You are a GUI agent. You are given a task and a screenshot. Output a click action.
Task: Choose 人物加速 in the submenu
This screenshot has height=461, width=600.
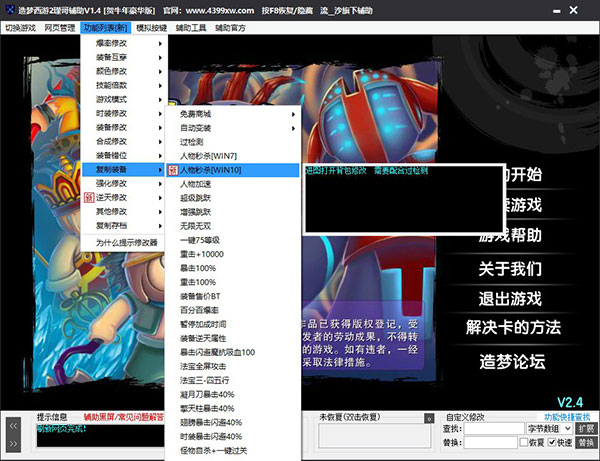coord(233,184)
